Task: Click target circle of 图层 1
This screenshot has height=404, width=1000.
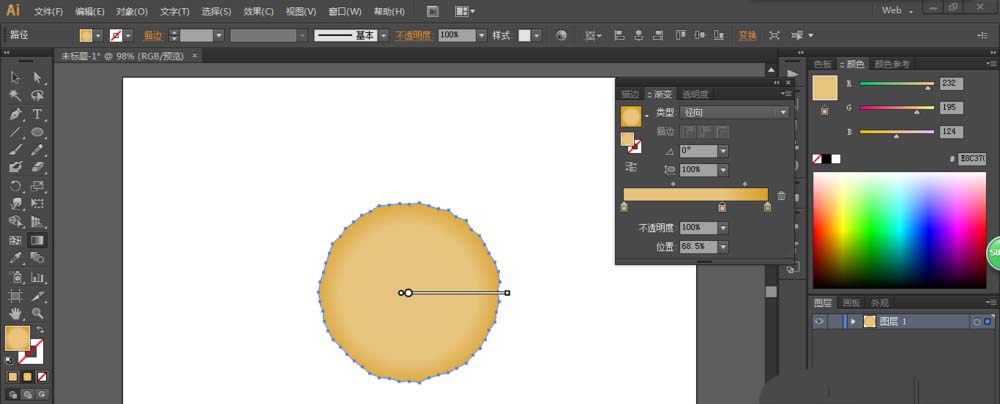Action: pyautogui.click(x=976, y=322)
